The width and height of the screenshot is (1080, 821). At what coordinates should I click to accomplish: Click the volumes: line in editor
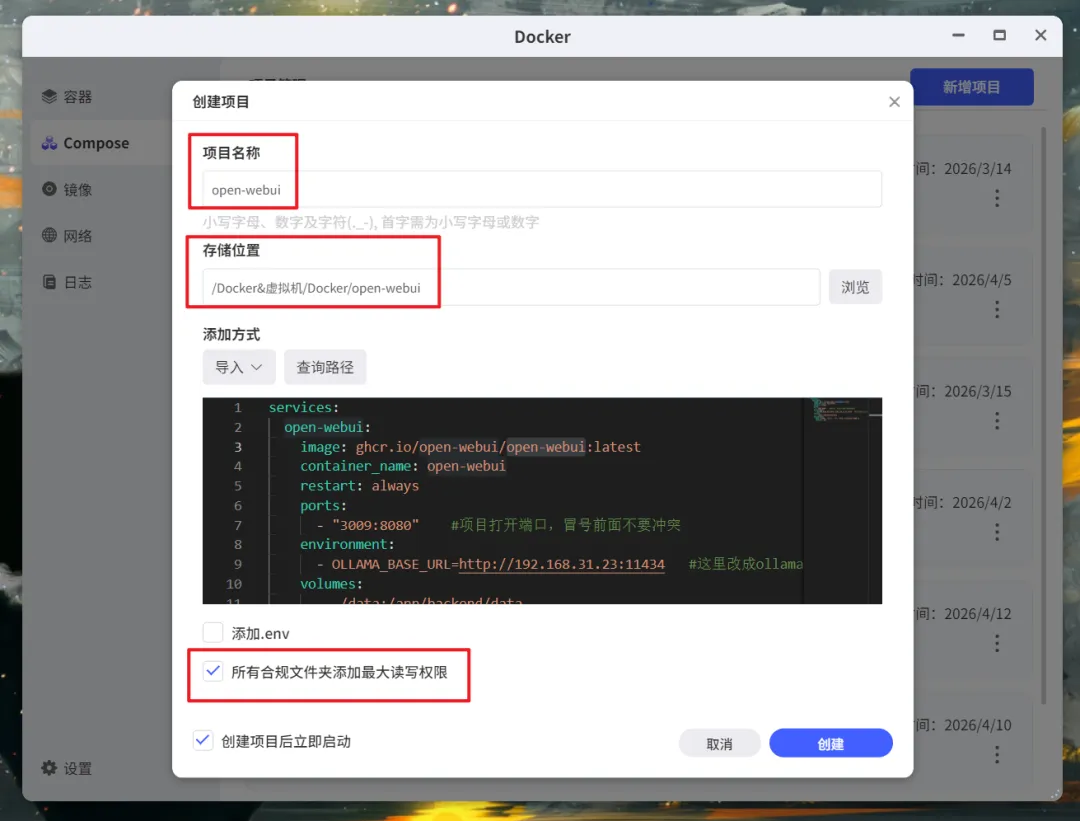[x=331, y=583]
